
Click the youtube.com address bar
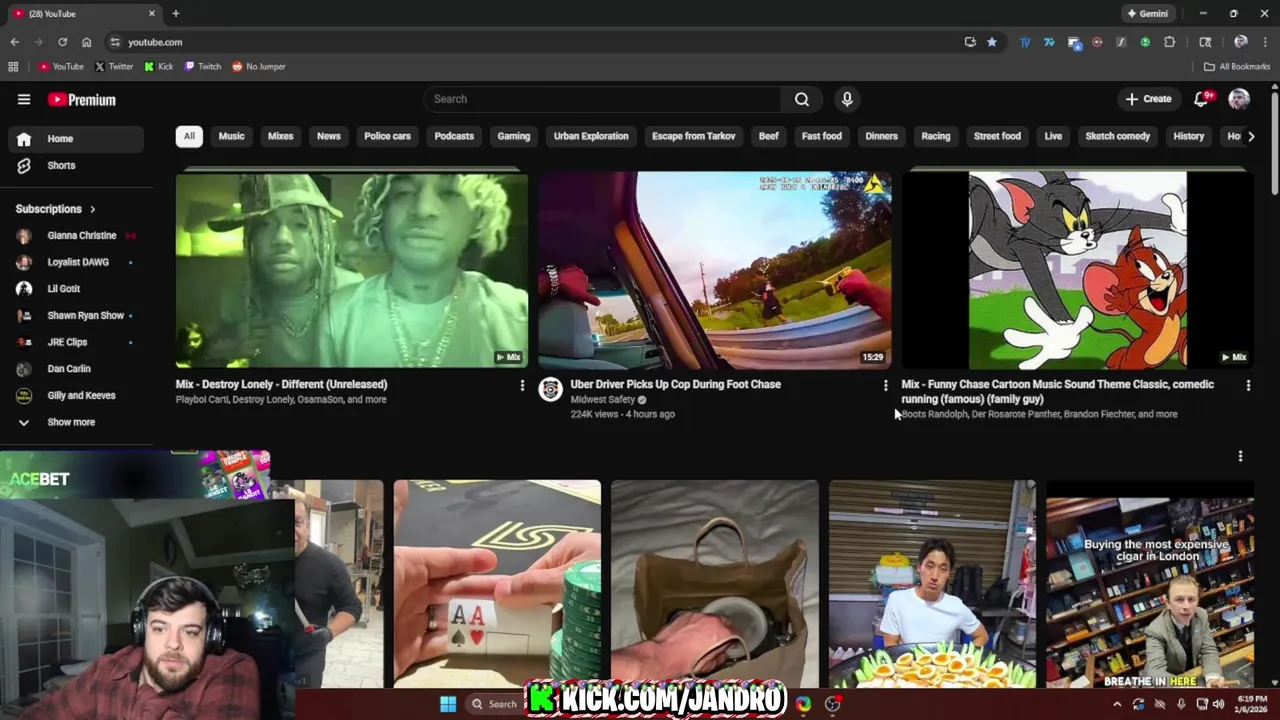point(530,42)
